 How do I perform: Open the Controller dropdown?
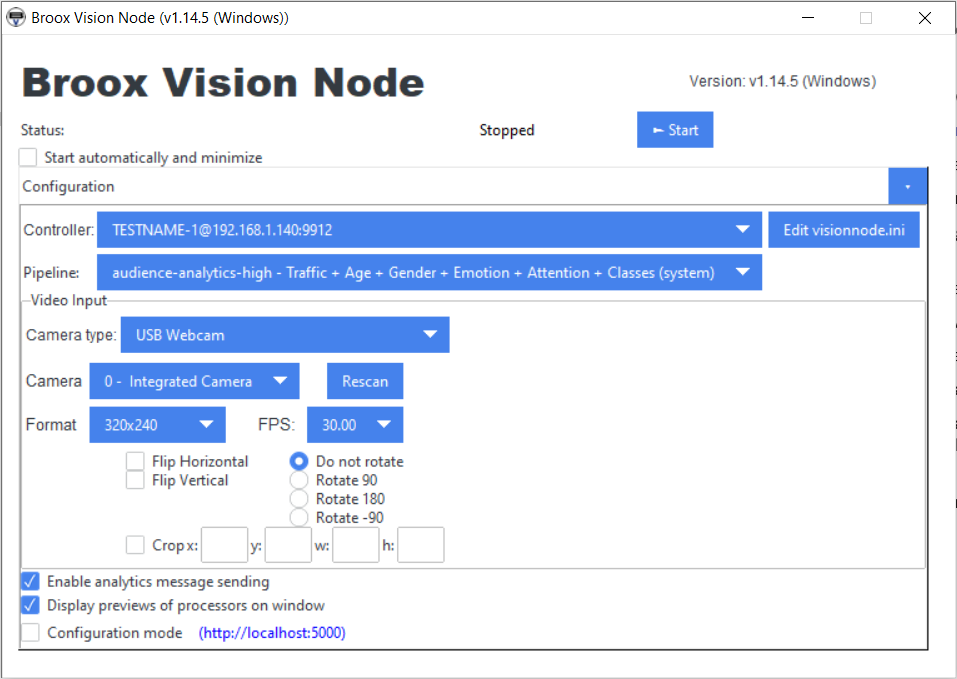coord(429,230)
